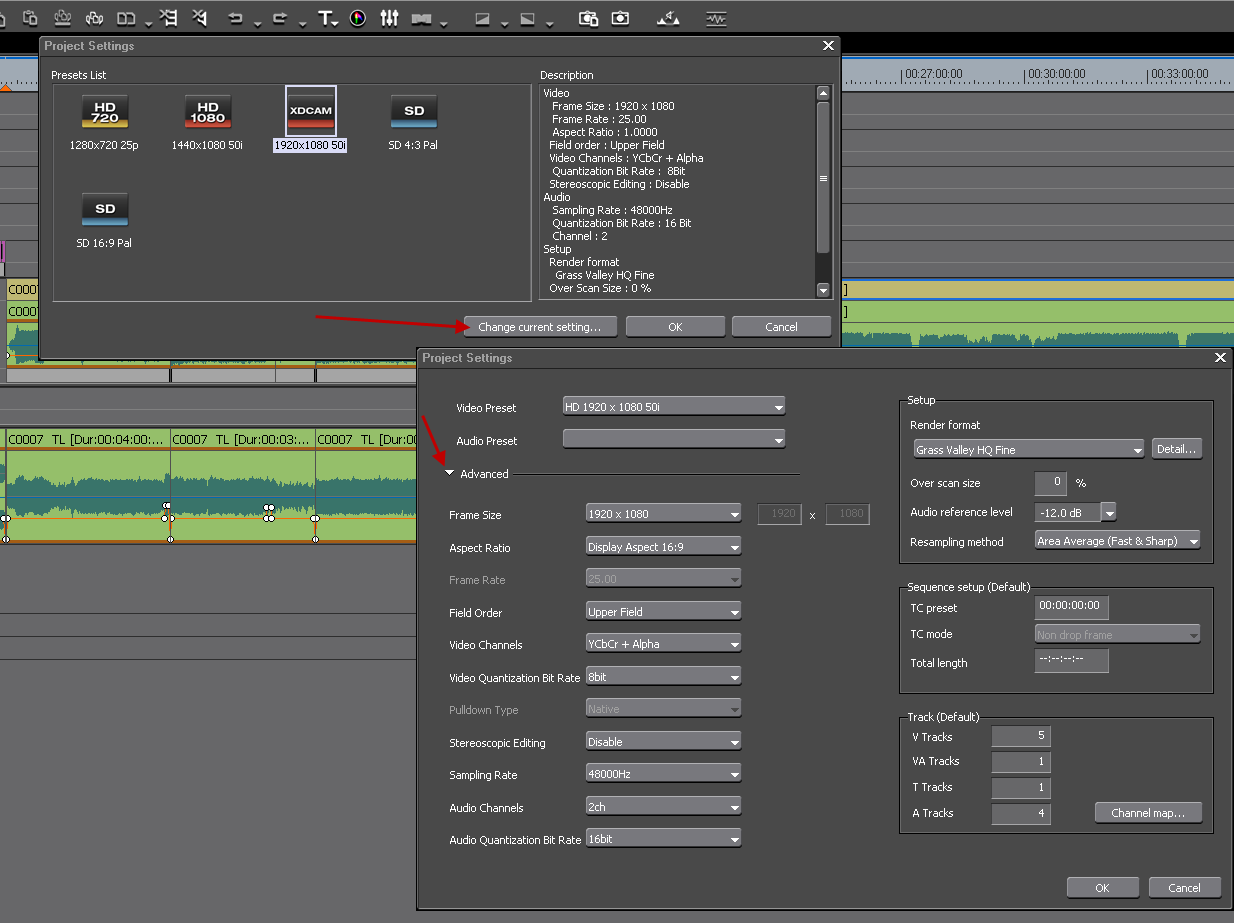Open the Video Preset dropdown
This screenshot has width=1234, height=923.
pos(674,407)
